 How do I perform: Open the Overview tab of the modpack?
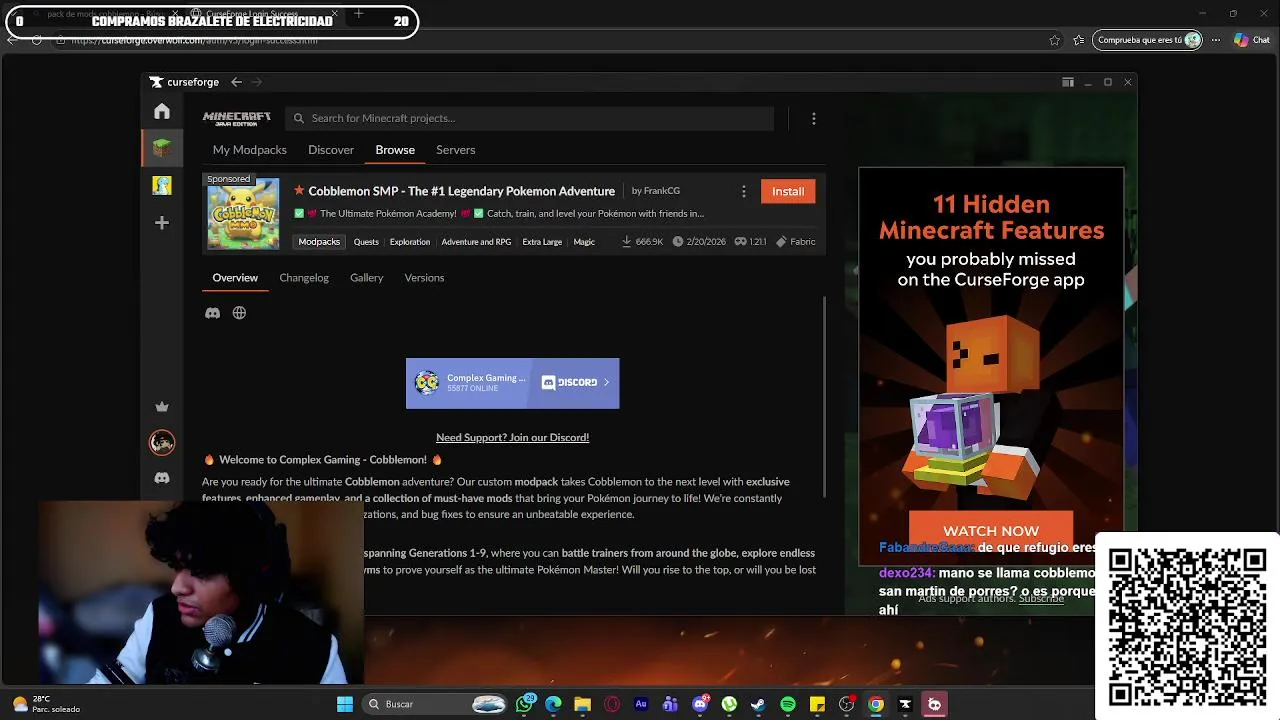235,278
